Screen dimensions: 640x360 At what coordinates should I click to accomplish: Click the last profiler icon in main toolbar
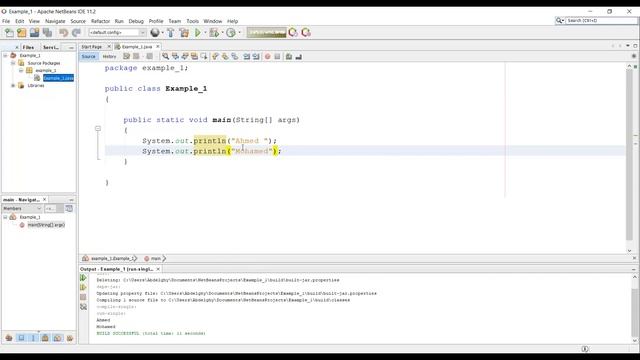(306, 33)
